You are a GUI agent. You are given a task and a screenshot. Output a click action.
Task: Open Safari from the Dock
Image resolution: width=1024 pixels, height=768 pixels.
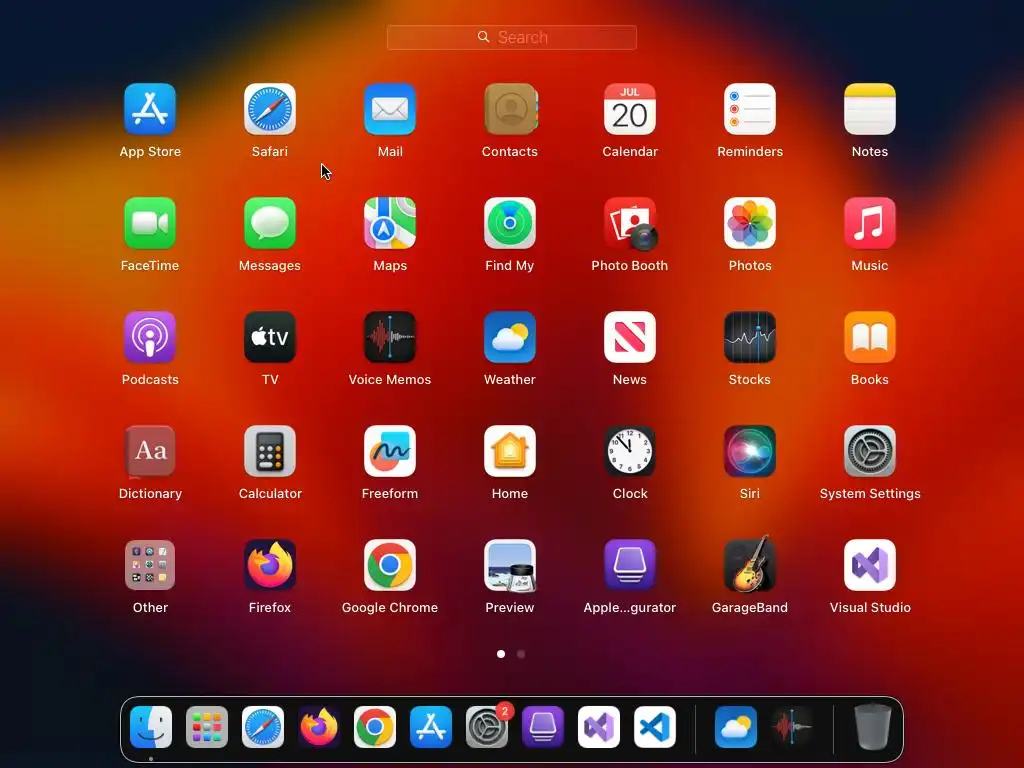[263, 727]
